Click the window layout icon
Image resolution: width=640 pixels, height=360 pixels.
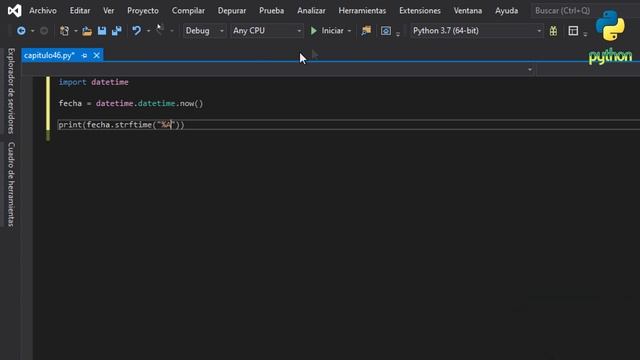[573, 31]
